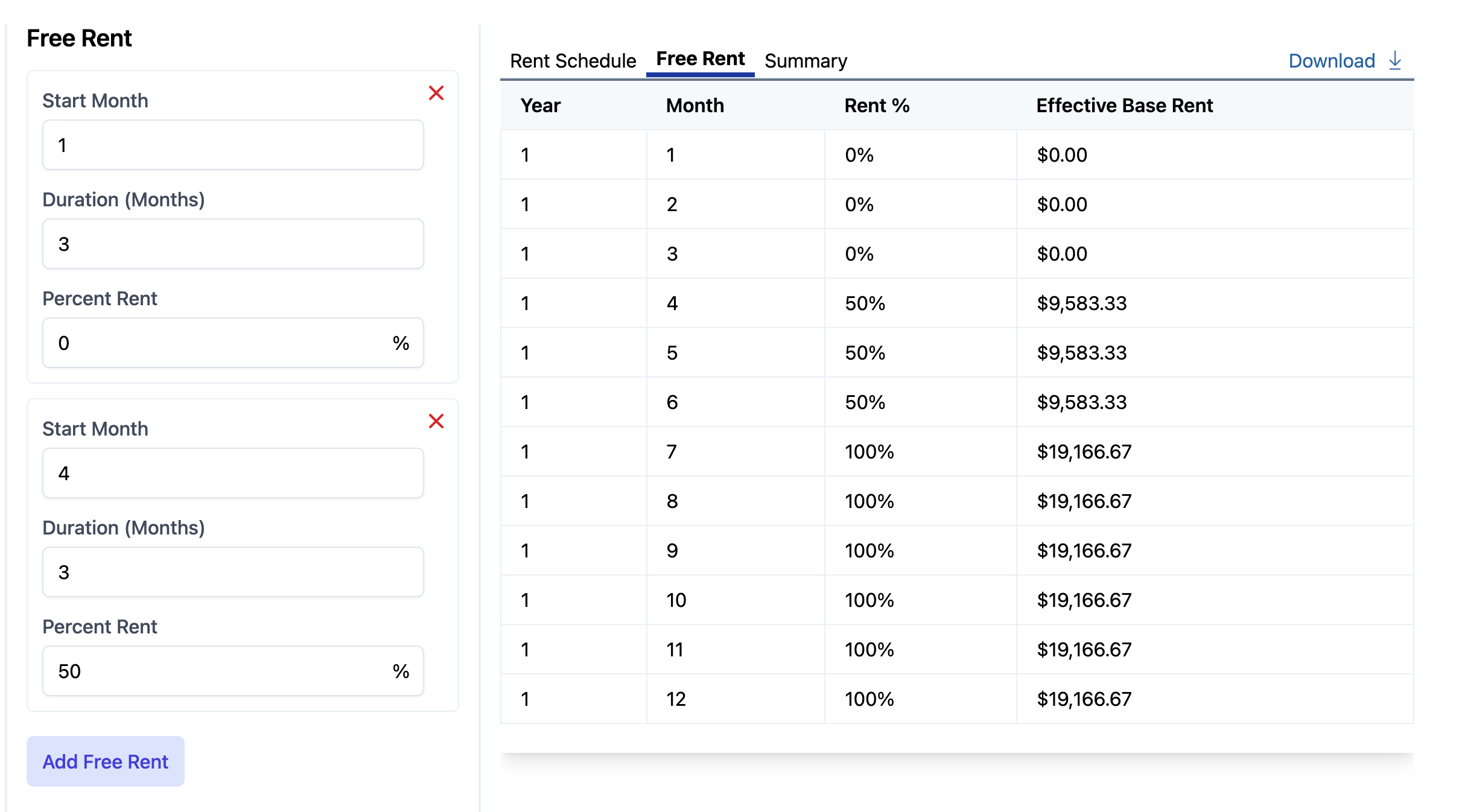
Task: Click the Free Rent page heading
Action: [x=79, y=37]
